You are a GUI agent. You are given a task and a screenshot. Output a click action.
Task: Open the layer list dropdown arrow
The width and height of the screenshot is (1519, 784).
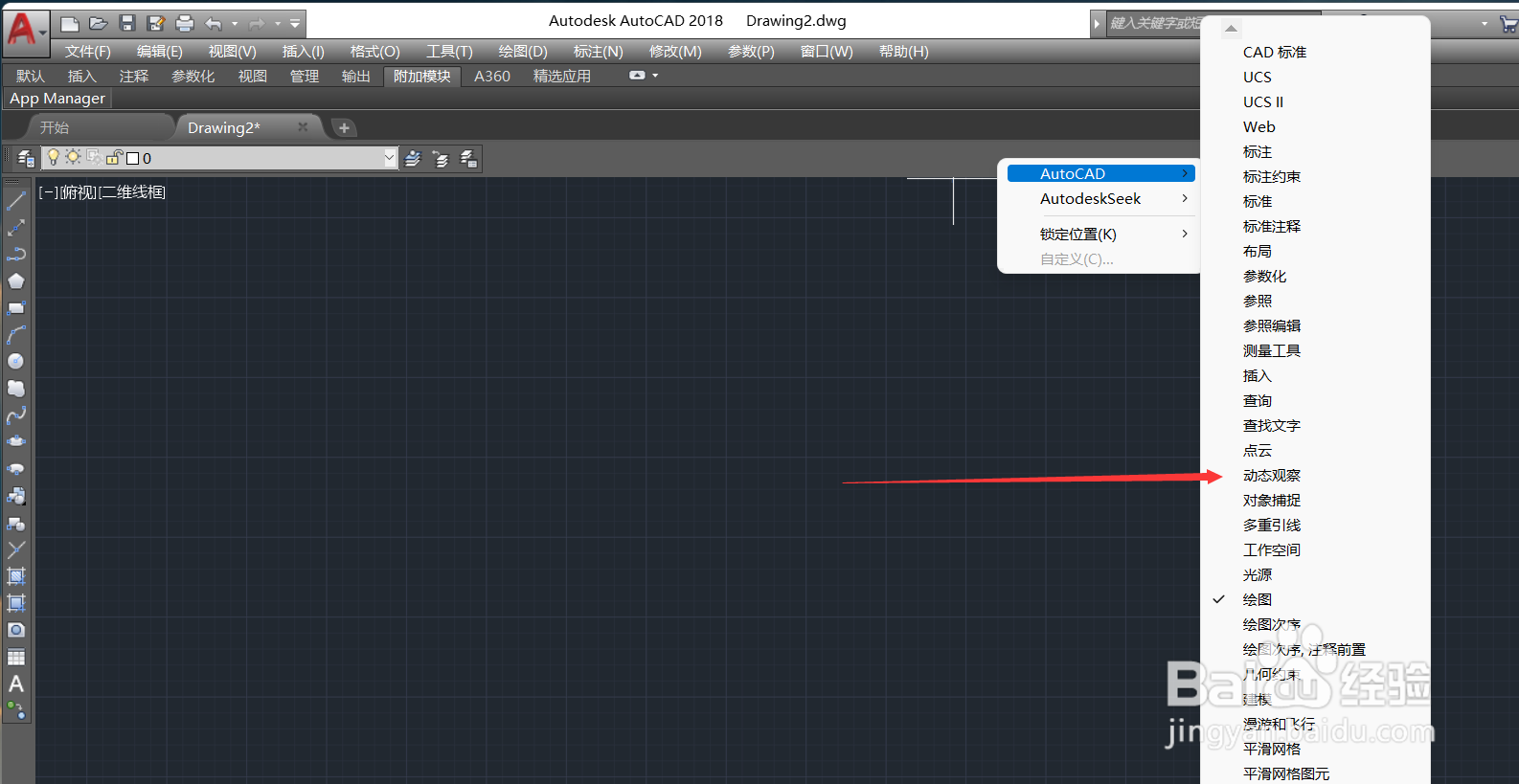[390, 158]
